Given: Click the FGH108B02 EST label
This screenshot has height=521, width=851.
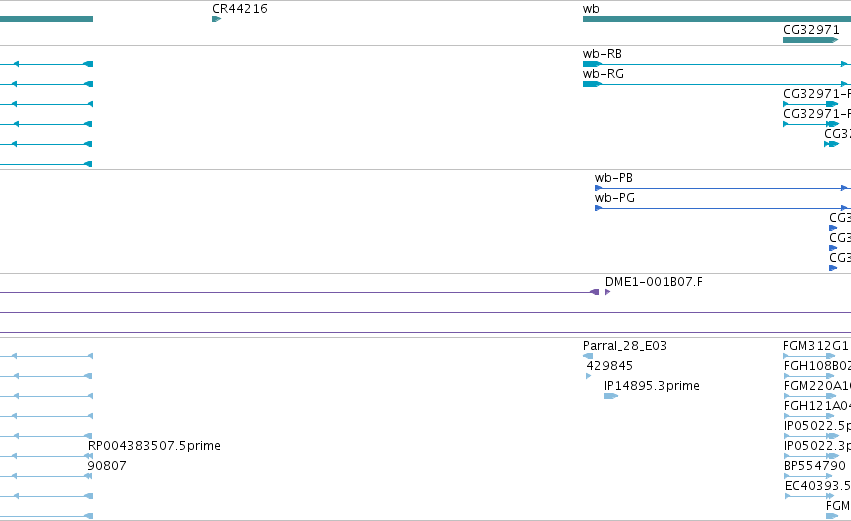Looking at the screenshot, I should point(817,366).
